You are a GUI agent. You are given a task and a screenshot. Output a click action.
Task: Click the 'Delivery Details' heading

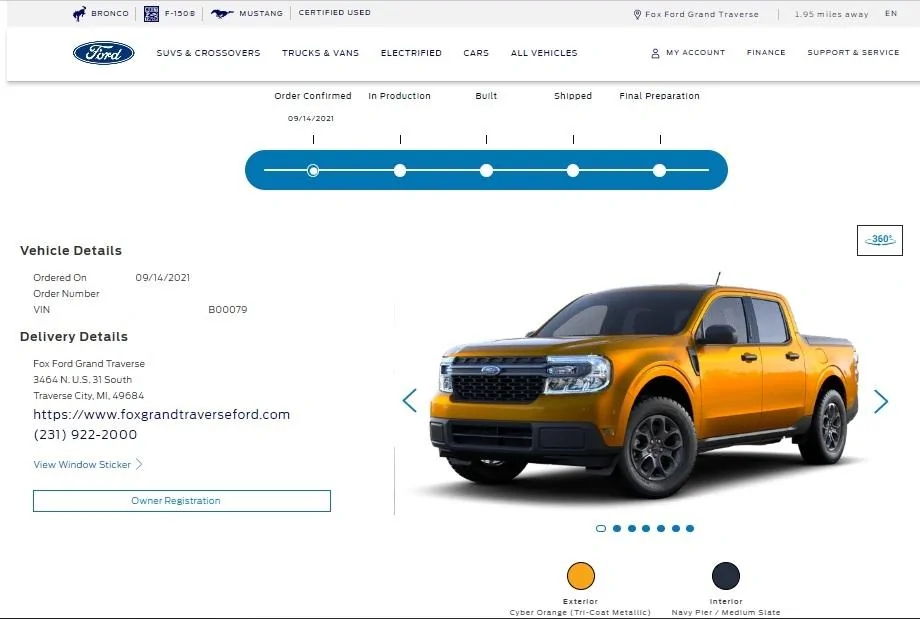click(74, 337)
